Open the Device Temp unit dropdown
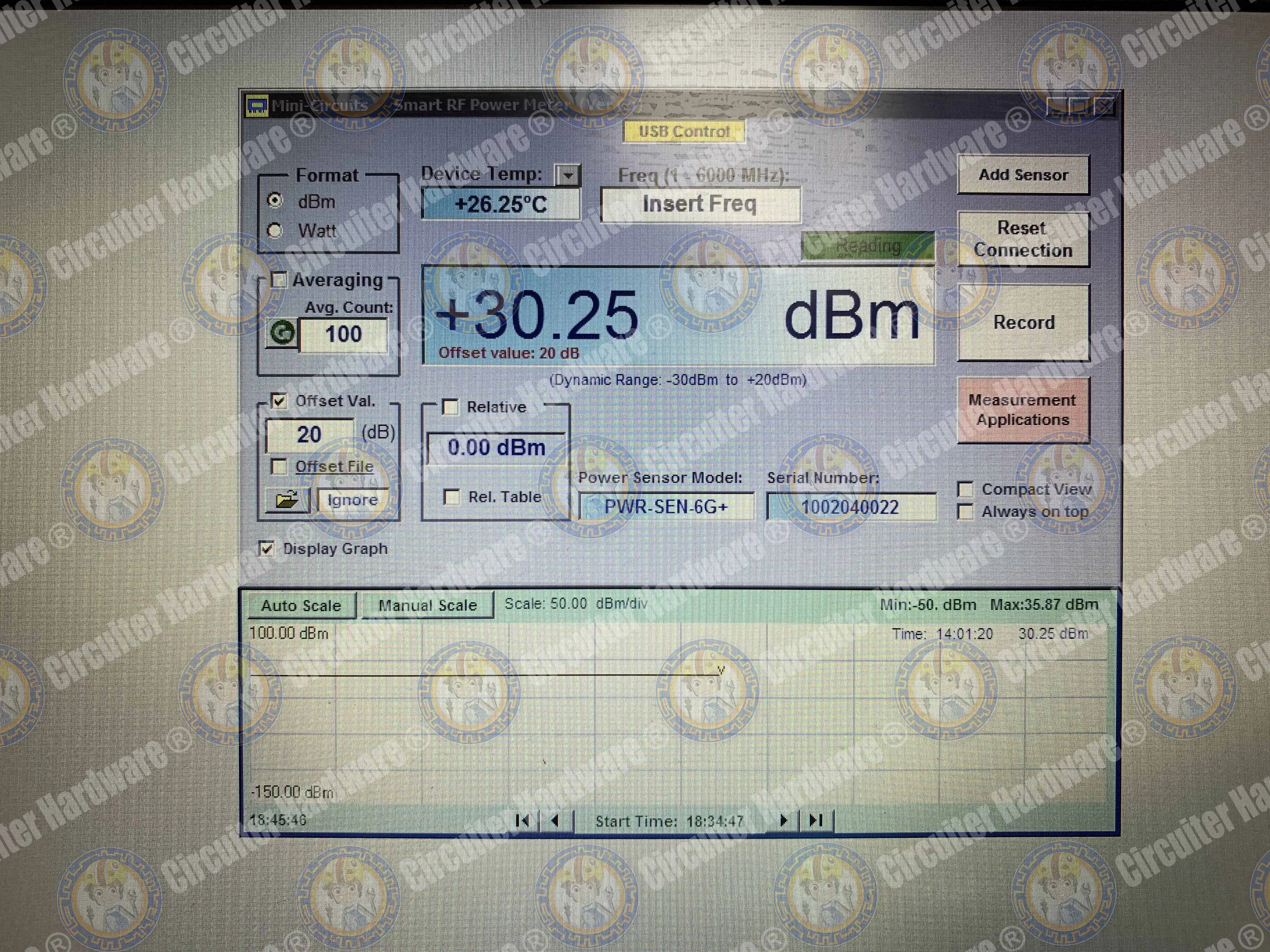Viewport: 1270px width, 952px height. [x=567, y=175]
